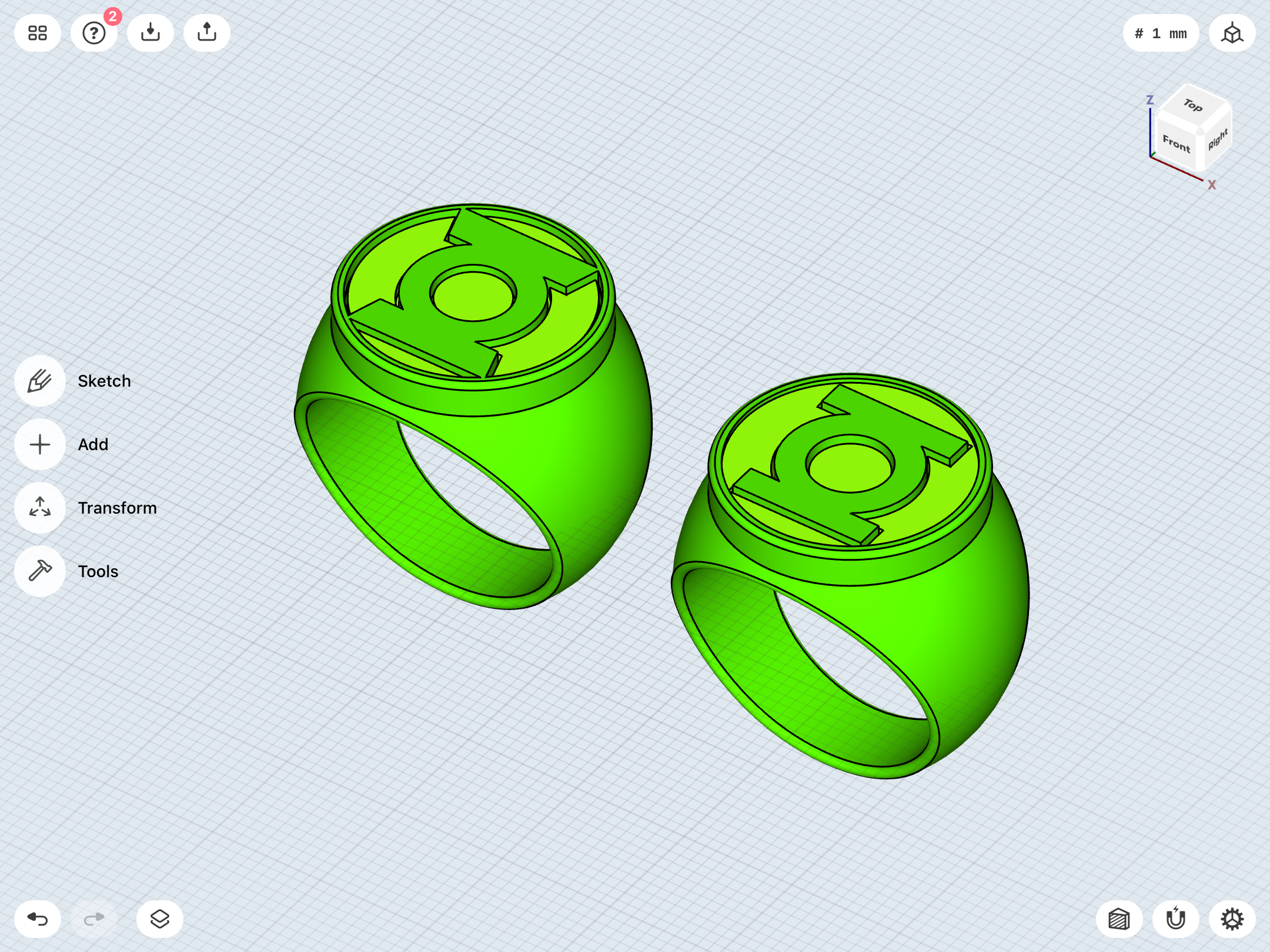Click the export (upload tray) icon
The width and height of the screenshot is (1270, 952).
coord(207,33)
